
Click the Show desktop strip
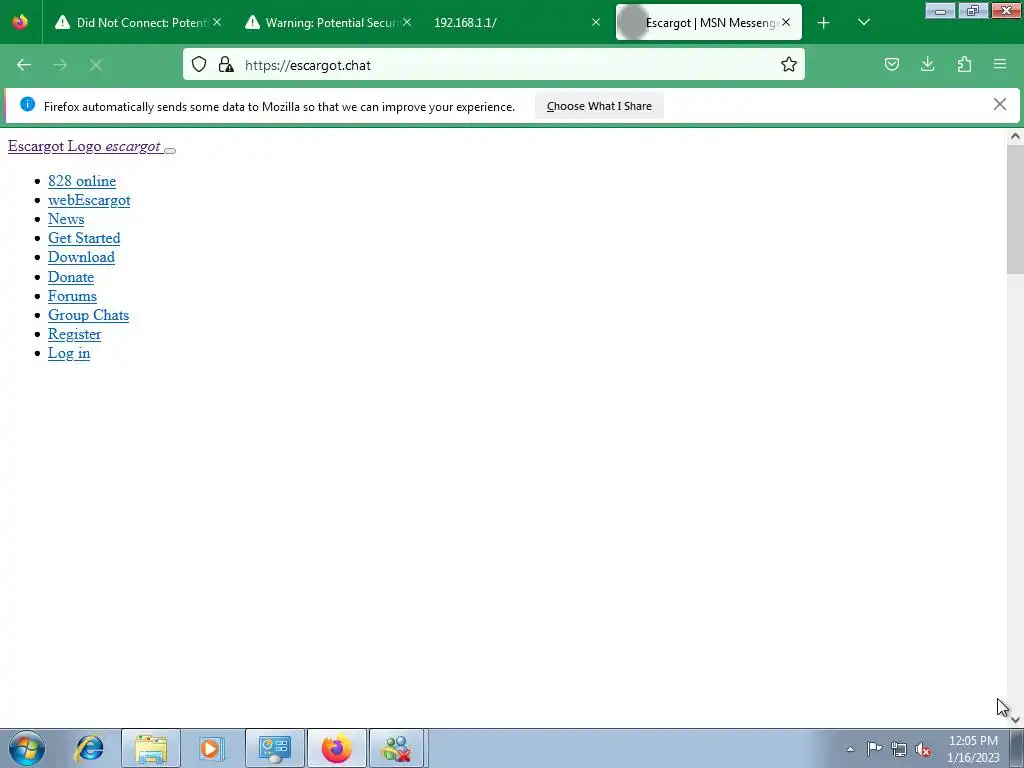[x=1017, y=748]
